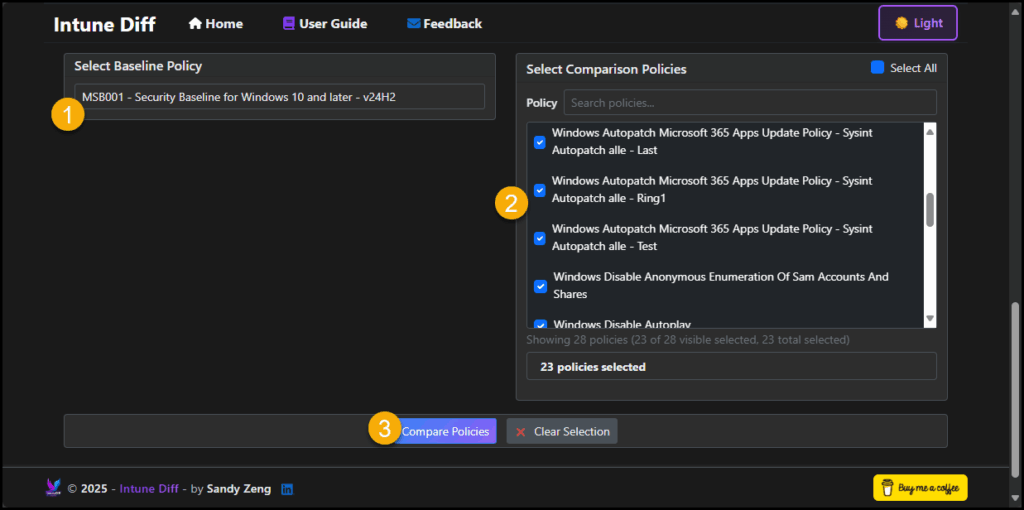Open Intune Diff link in footer
The image size is (1024, 510).
click(149, 488)
